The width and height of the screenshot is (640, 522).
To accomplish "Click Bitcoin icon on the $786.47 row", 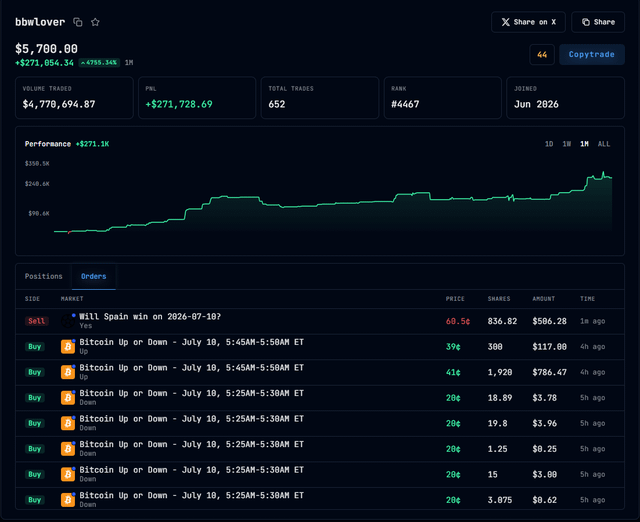I will click(x=68, y=372).
